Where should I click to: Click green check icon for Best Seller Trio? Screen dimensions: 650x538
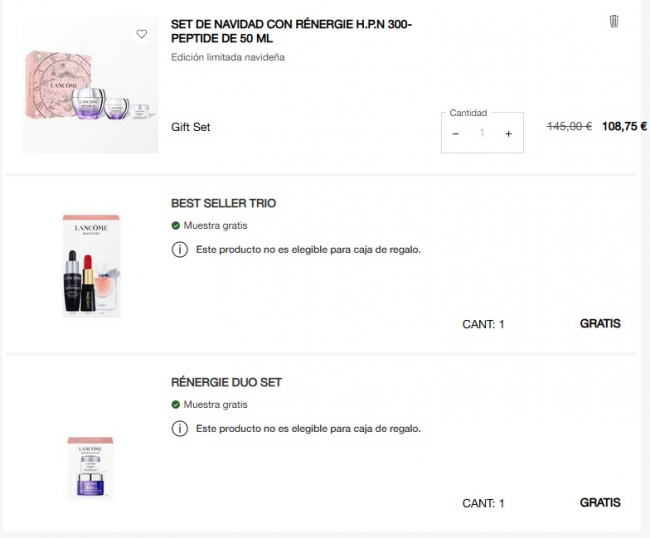(176, 226)
